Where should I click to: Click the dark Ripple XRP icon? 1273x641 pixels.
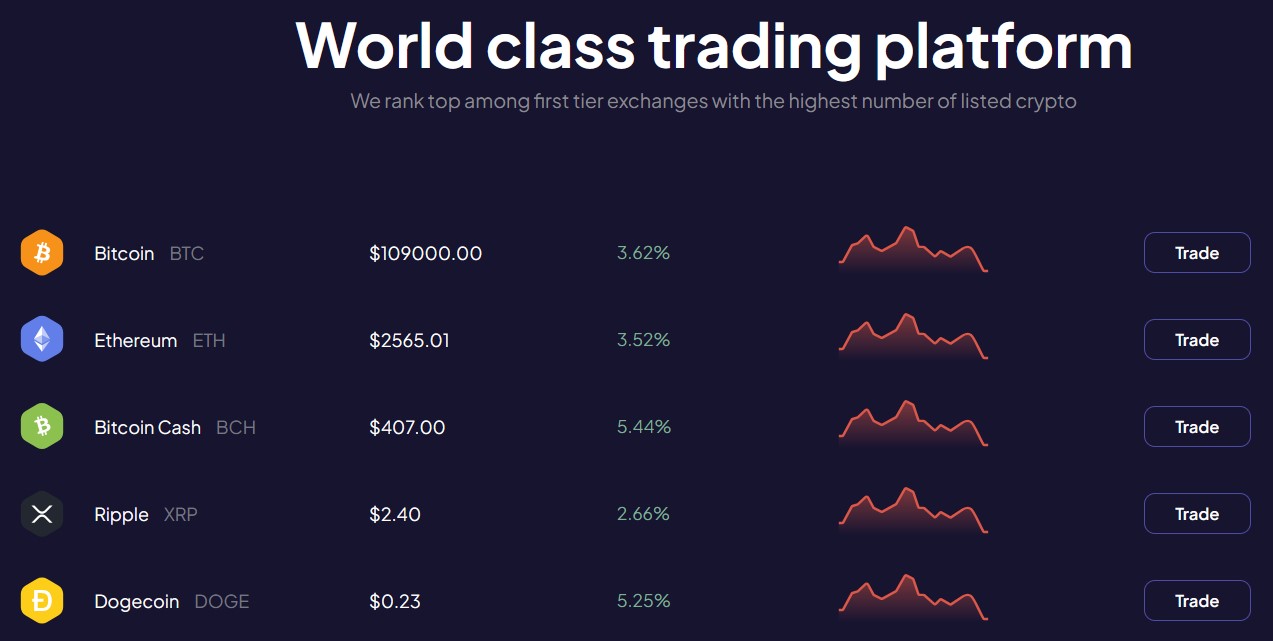tap(42, 514)
